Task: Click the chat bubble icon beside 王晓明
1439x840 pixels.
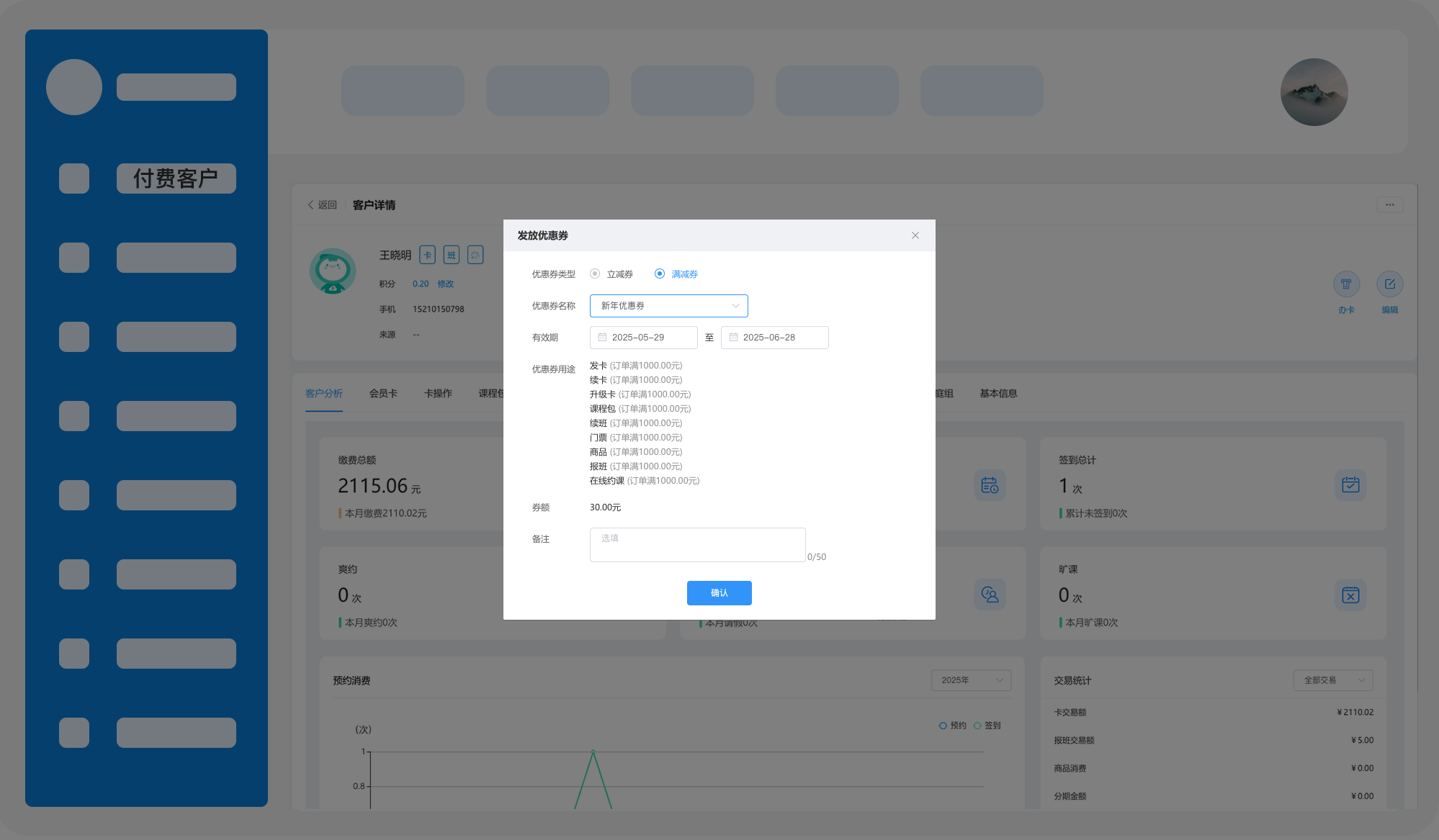Action: point(475,255)
